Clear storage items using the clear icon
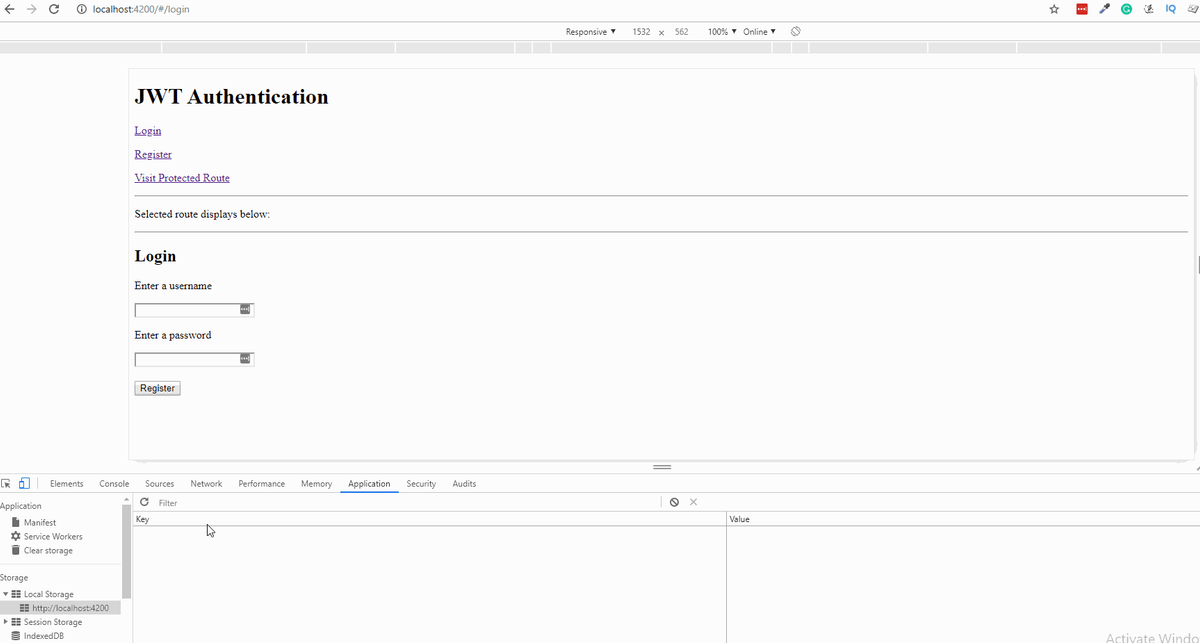This screenshot has height=643, width=1200. point(673,501)
